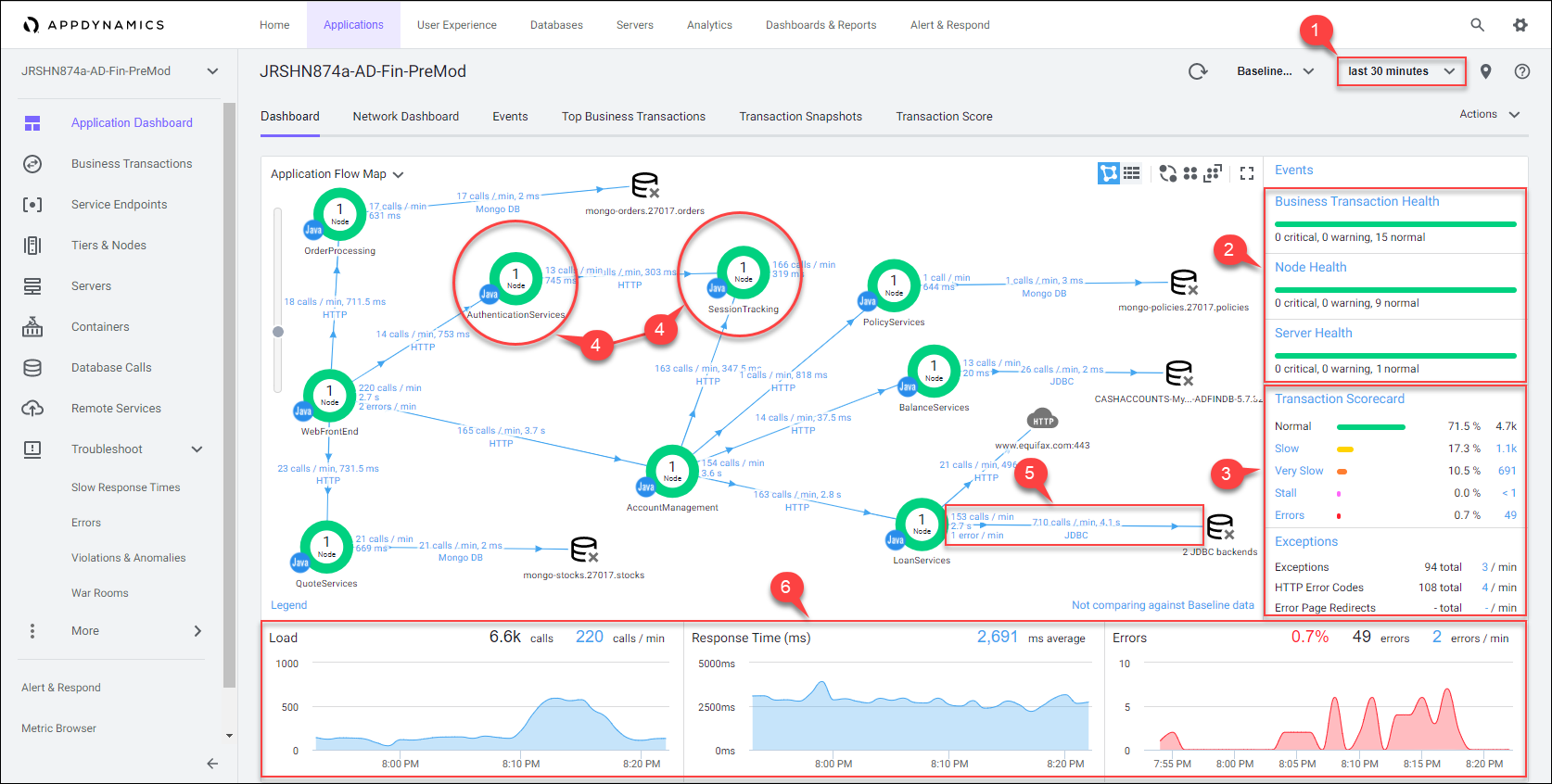Select the AccountManagement node on the map

pyautogui.click(x=672, y=469)
